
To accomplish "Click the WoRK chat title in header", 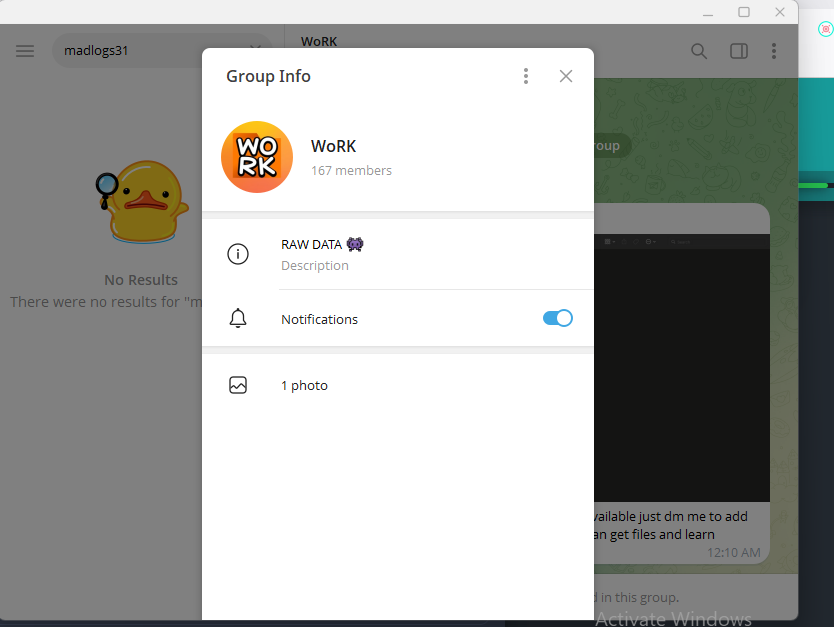I will click(319, 42).
